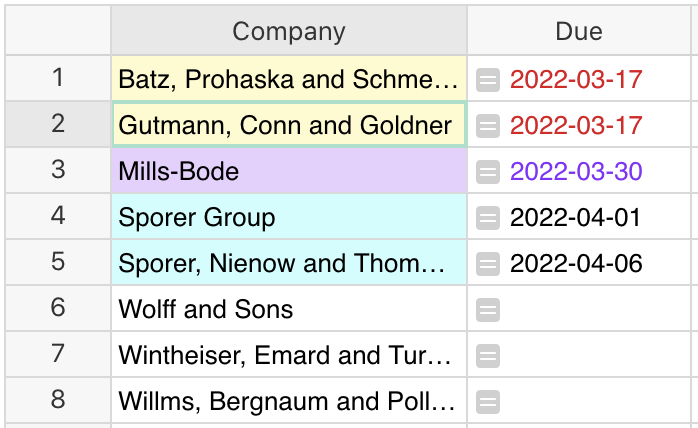Viewport: 698px width, 428px height.
Task: Select row number 1 header
Action: coord(58,78)
